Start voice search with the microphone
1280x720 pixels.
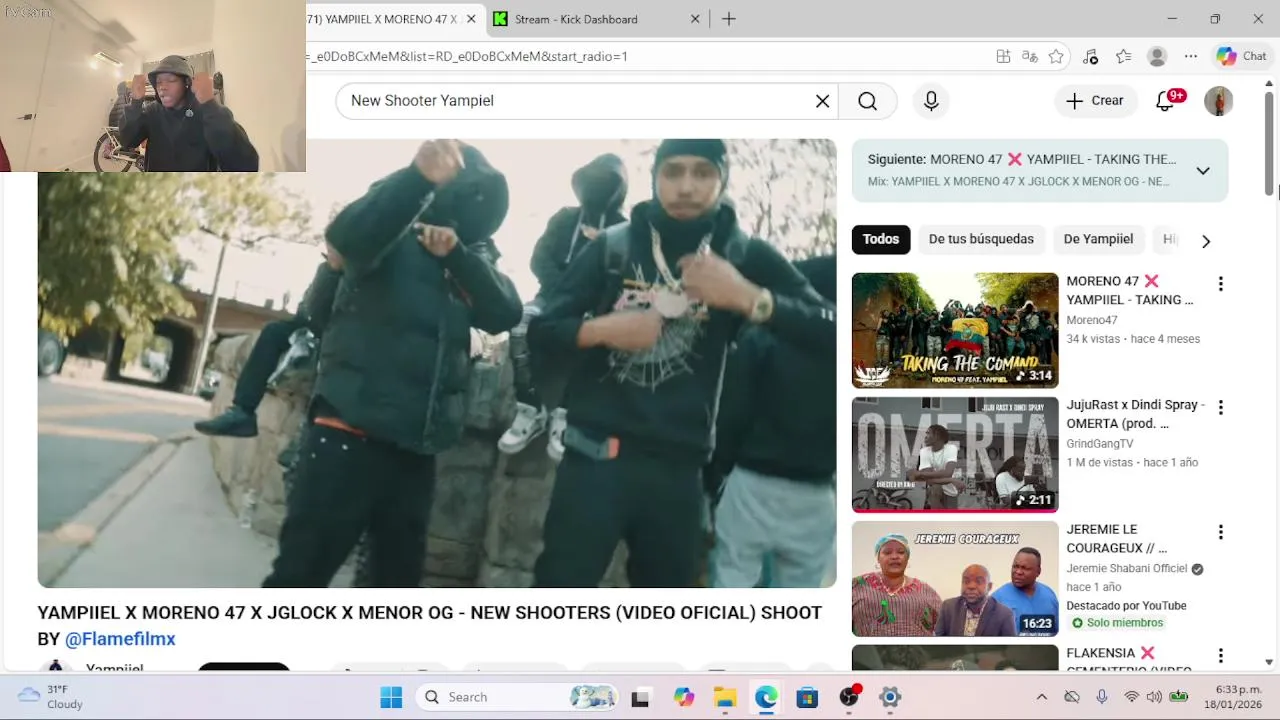[931, 101]
